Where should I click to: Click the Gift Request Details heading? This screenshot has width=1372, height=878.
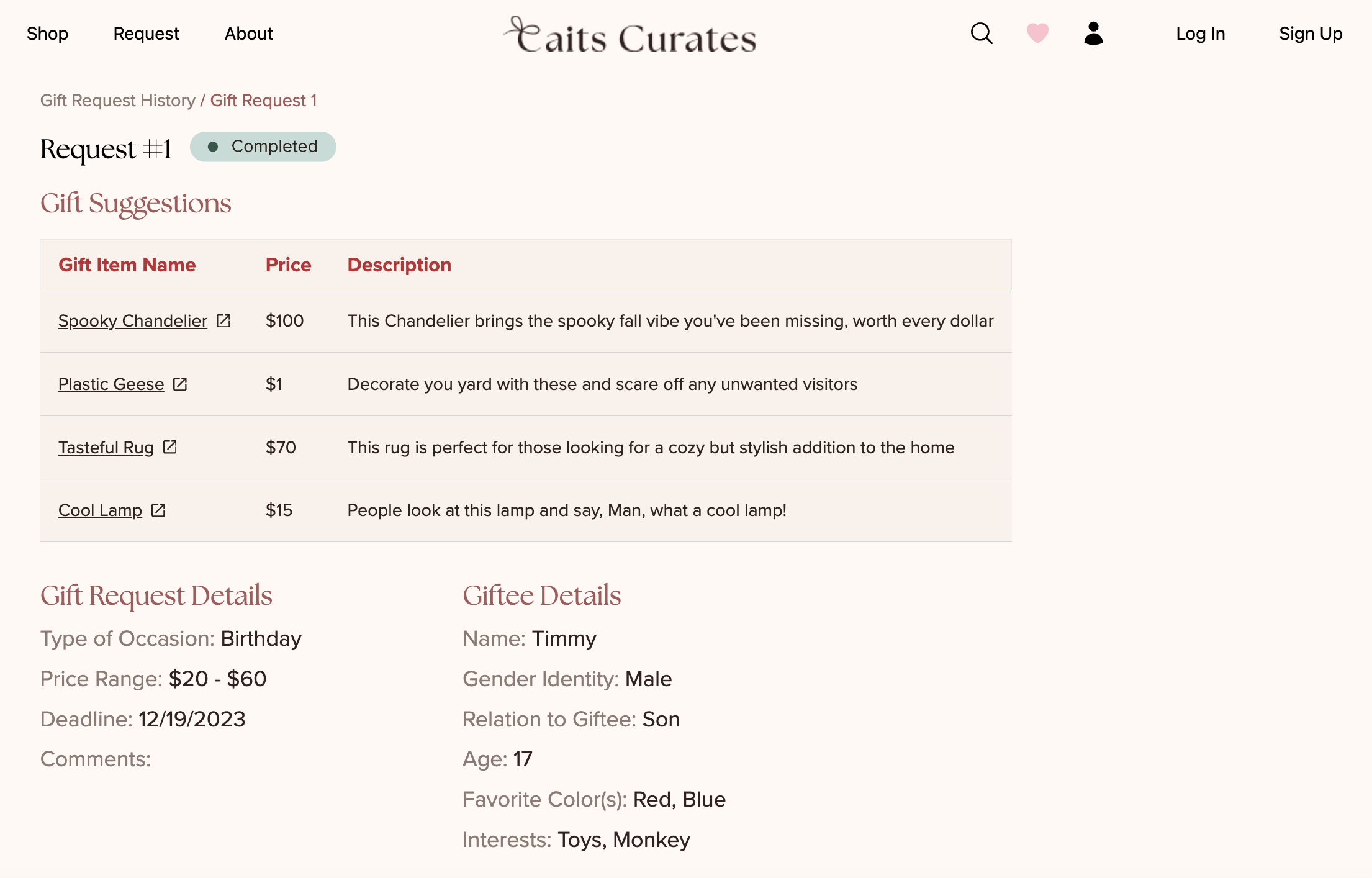pos(156,595)
